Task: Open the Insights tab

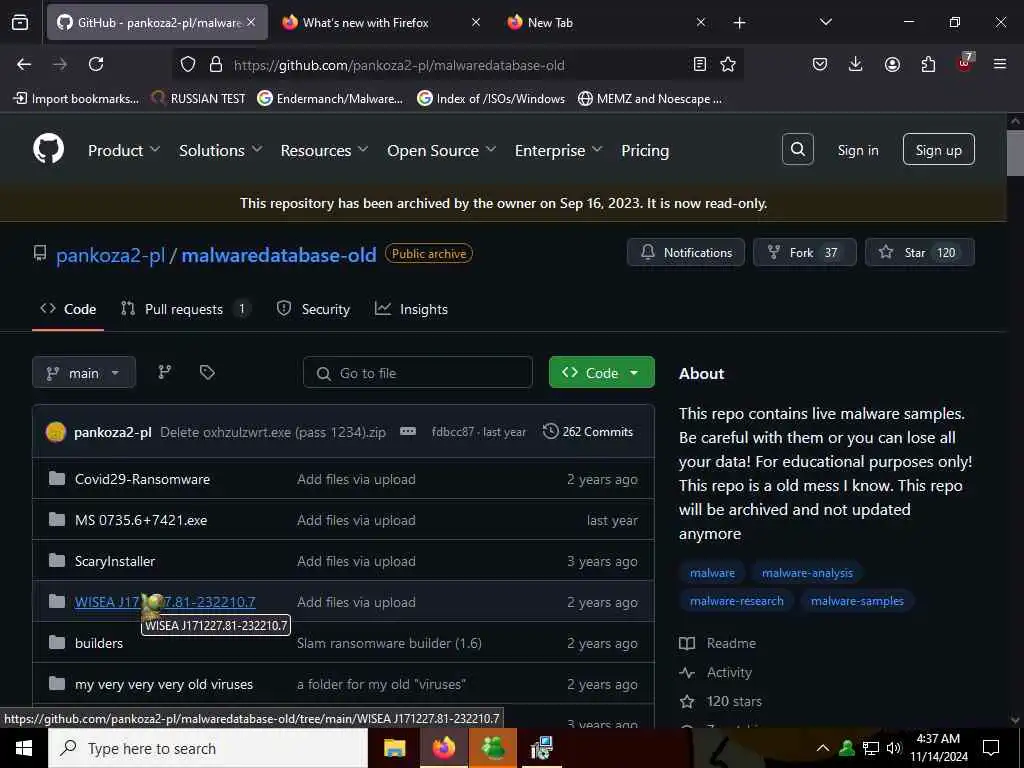Action: pos(411,309)
